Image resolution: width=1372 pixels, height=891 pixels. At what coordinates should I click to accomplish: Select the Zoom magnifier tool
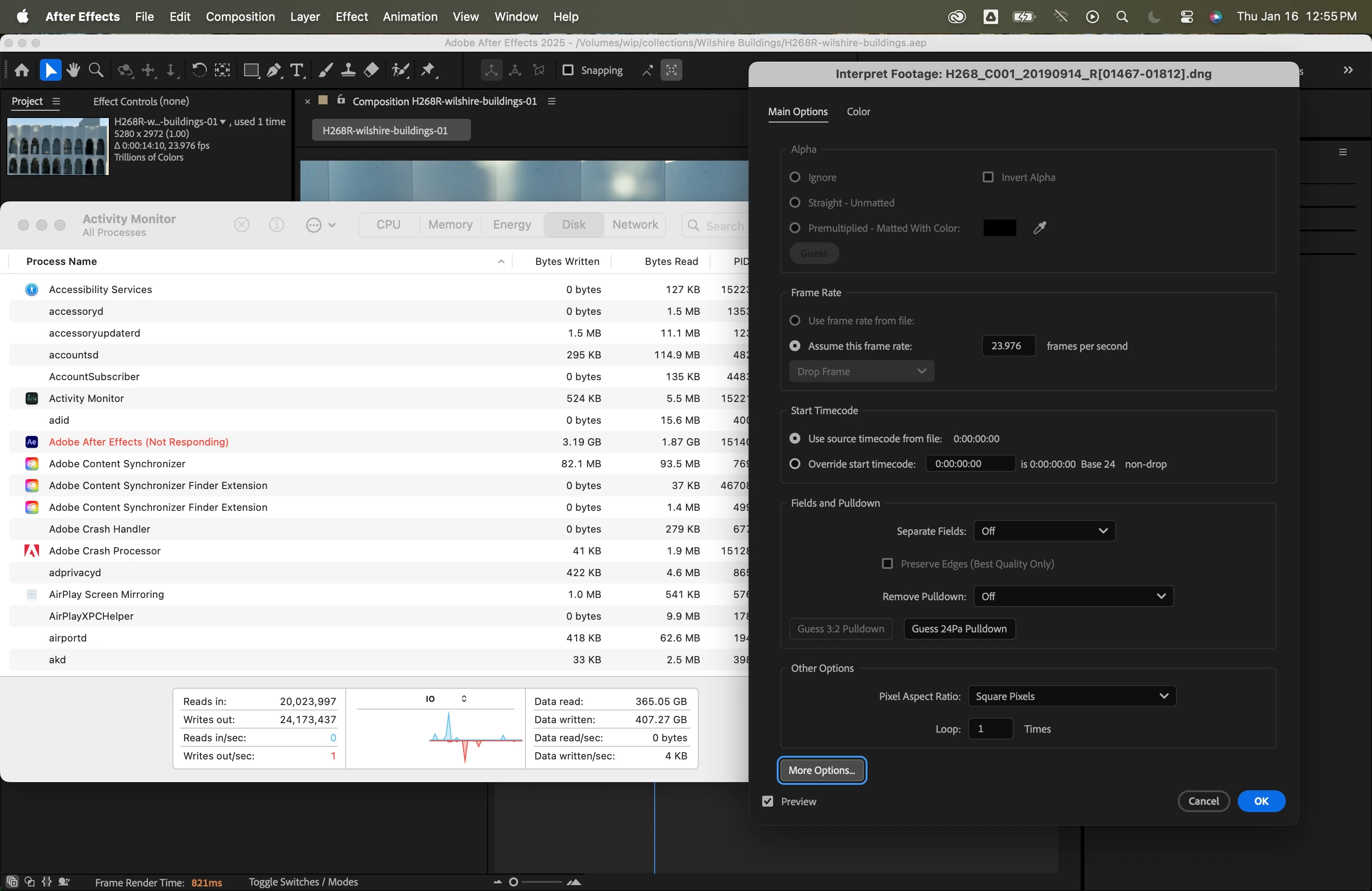(96, 70)
